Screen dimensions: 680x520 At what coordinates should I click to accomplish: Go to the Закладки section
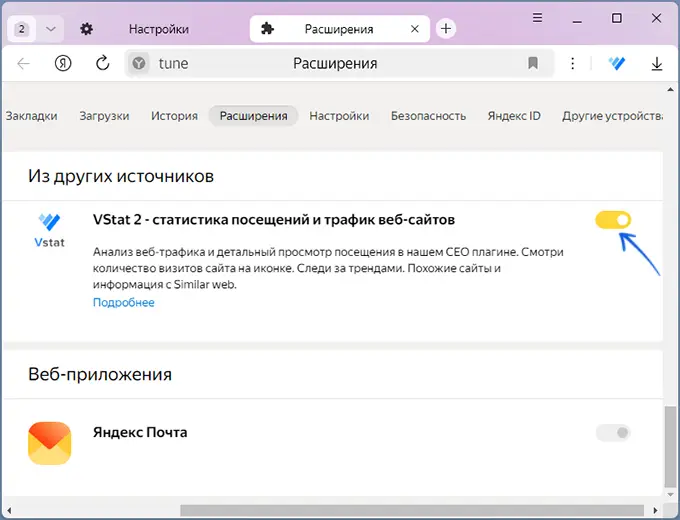tap(31, 116)
